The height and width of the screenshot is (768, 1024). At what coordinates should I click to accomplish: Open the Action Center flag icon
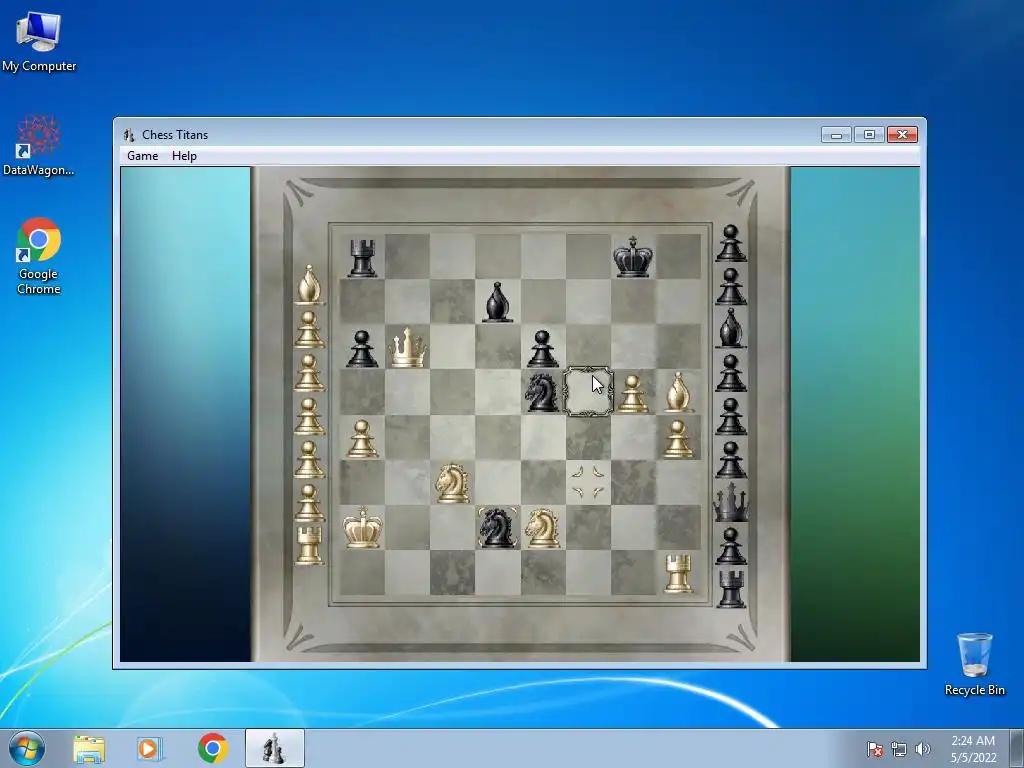[x=875, y=749]
